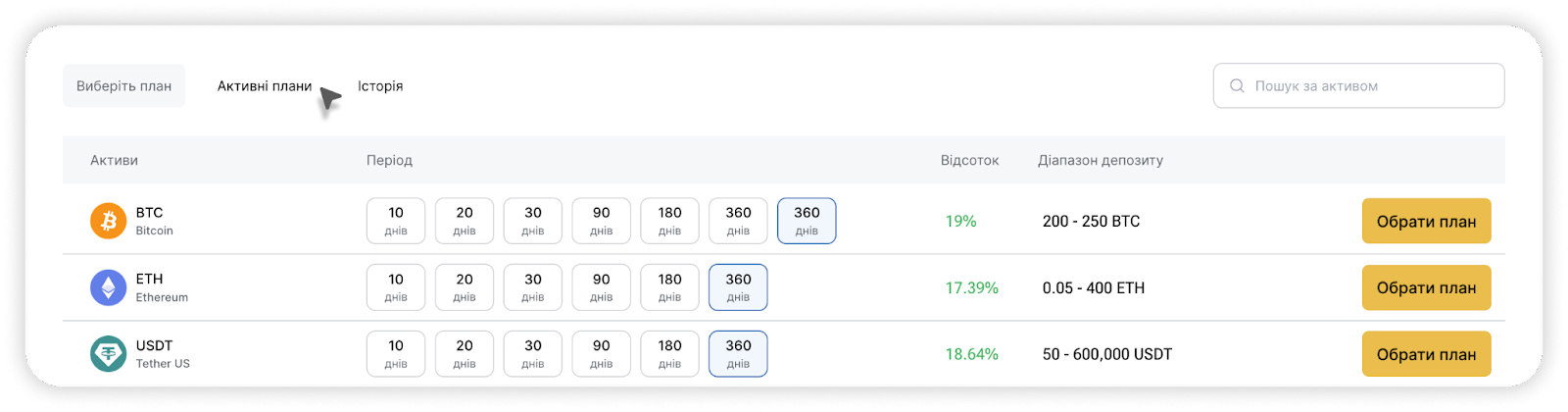Click the Відсоток column header
The height and width of the screenshot is (412, 1568).
point(970,160)
